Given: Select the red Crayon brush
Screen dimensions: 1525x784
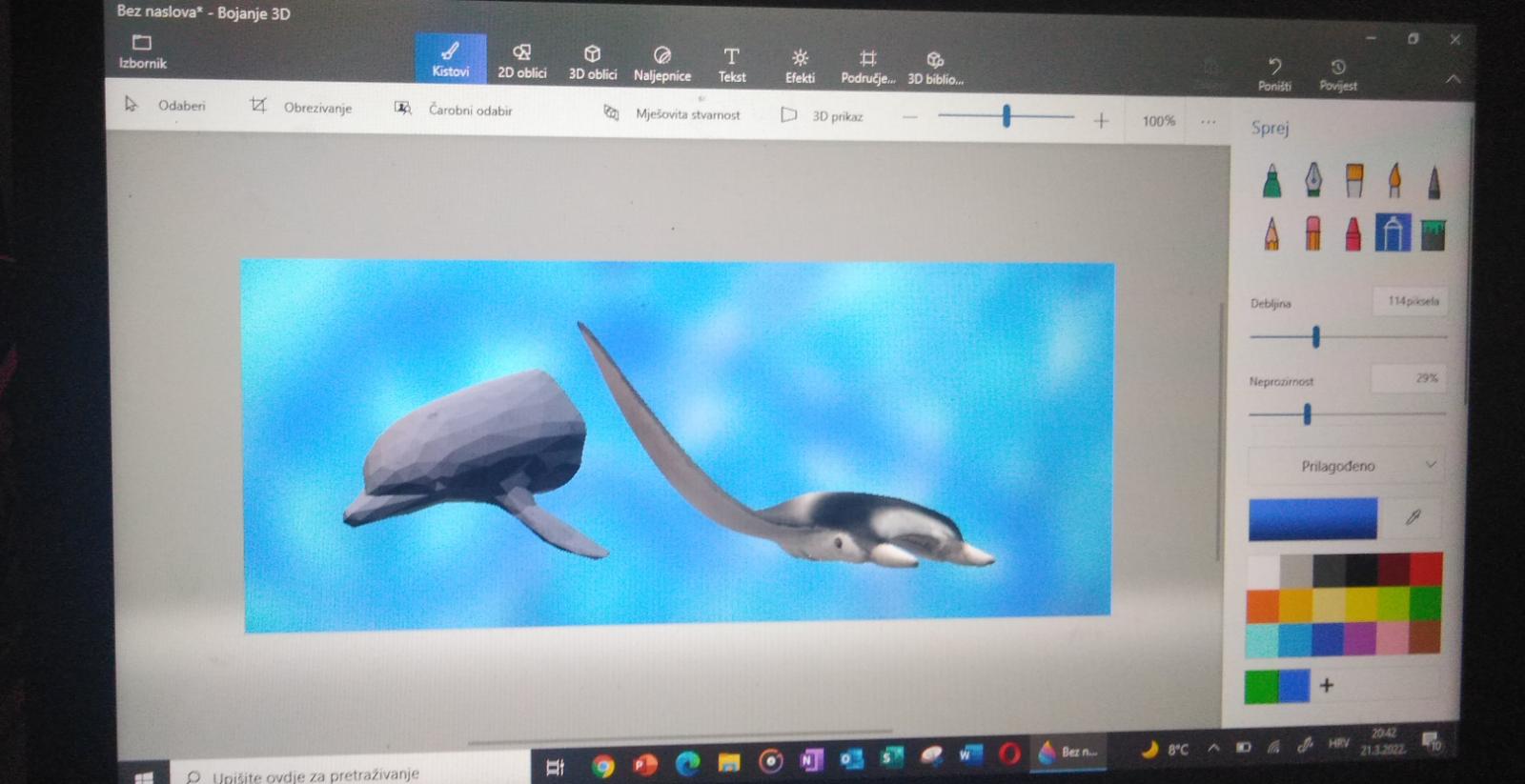Looking at the screenshot, I should click(x=1352, y=234).
